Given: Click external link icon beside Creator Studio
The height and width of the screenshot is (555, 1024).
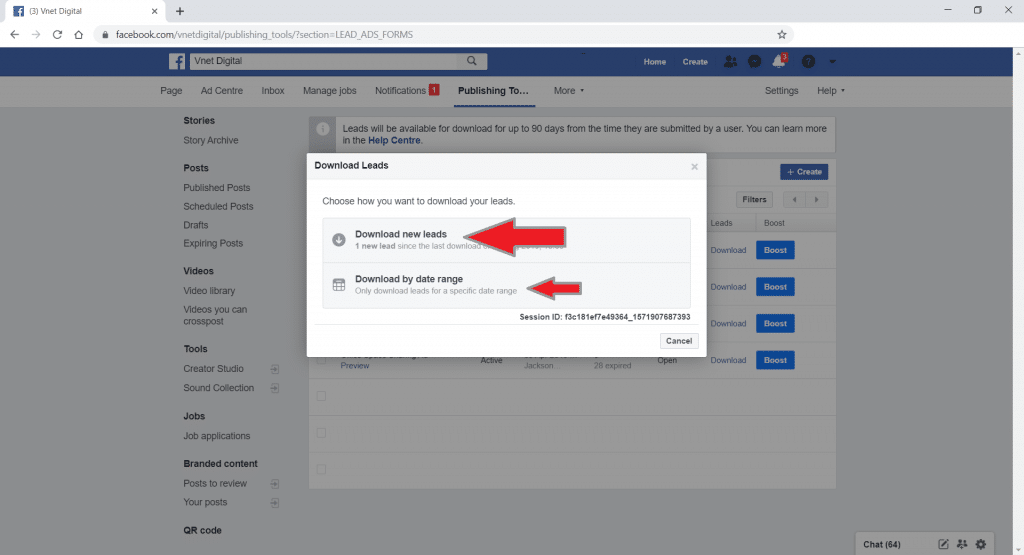Looking at the screenshot, I should coord(275,370).
